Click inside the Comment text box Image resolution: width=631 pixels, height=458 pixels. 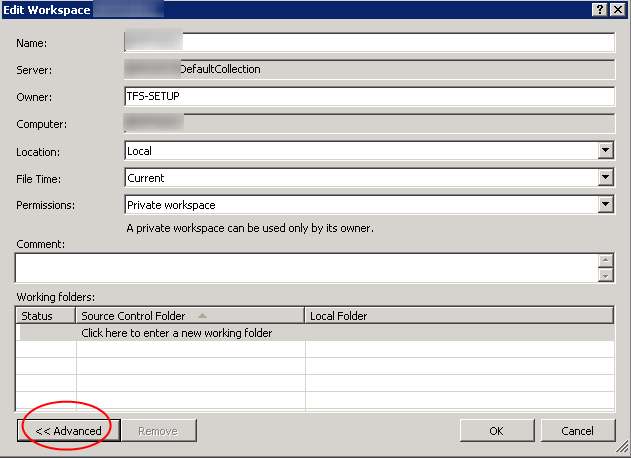[305, 268]
